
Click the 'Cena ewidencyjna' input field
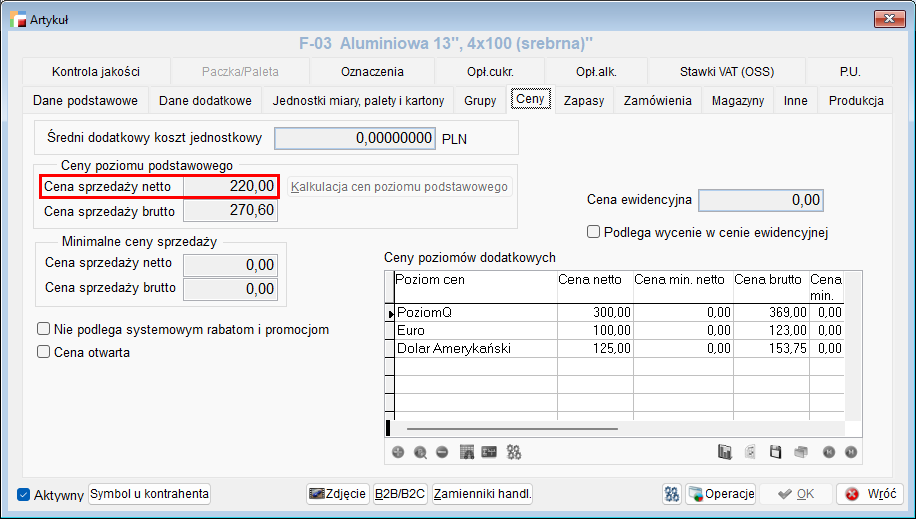(760, 200)
